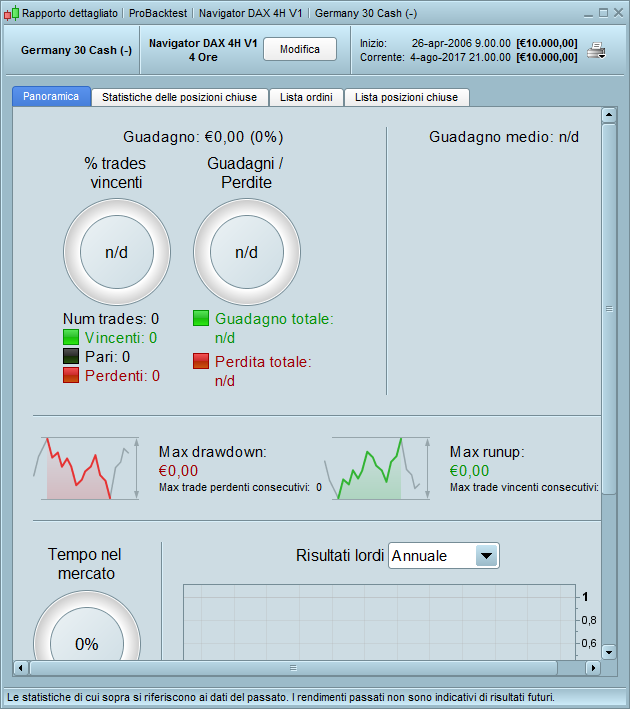
Task: Open the Lista posizioni chiuse tab
Action: (x=407, y=97)
